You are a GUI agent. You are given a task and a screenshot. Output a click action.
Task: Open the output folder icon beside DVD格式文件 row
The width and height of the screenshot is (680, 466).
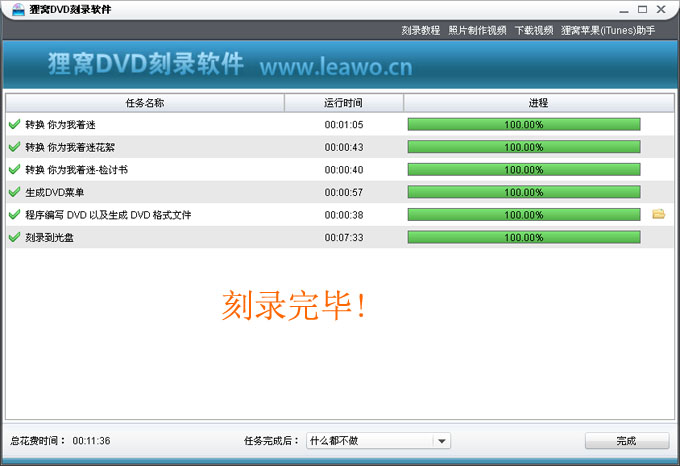[658, 214]
